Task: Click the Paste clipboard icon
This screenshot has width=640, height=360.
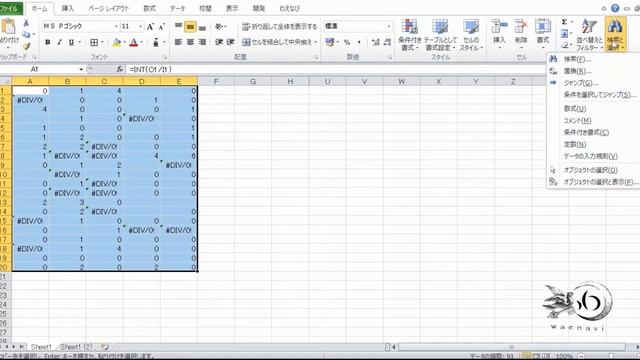Action: [x=9, y=27]
